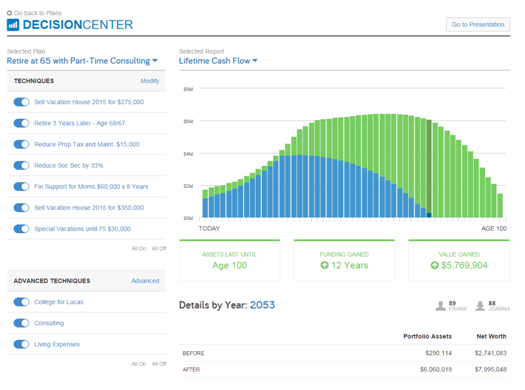
Task: Click the Modify link in Techniques header
Action: click(x=150, y=81)
